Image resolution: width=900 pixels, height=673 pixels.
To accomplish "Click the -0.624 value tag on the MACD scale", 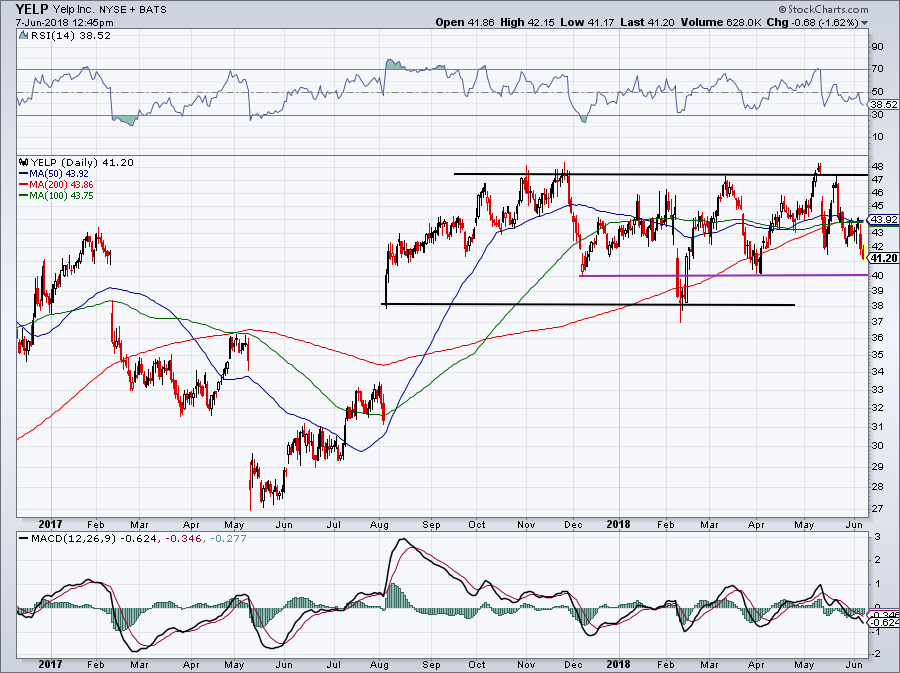I will [x=885, y=623].
